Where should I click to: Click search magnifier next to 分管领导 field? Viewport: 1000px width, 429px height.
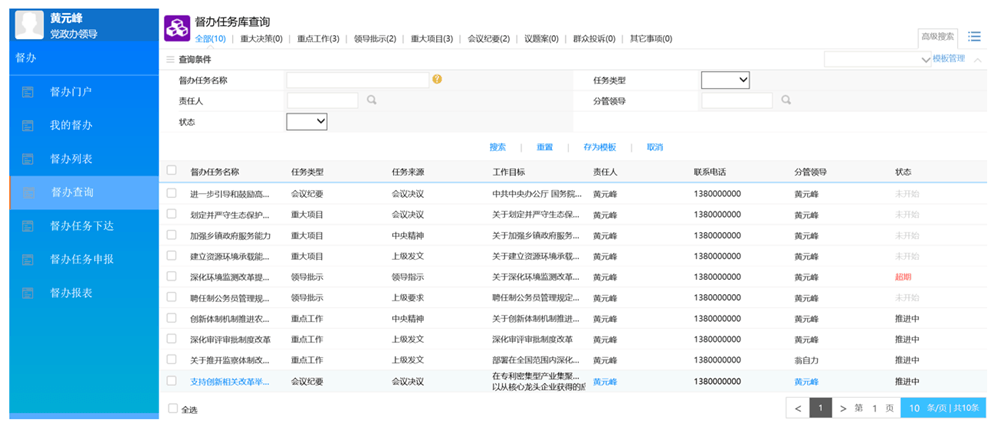[x=786, y=100]
